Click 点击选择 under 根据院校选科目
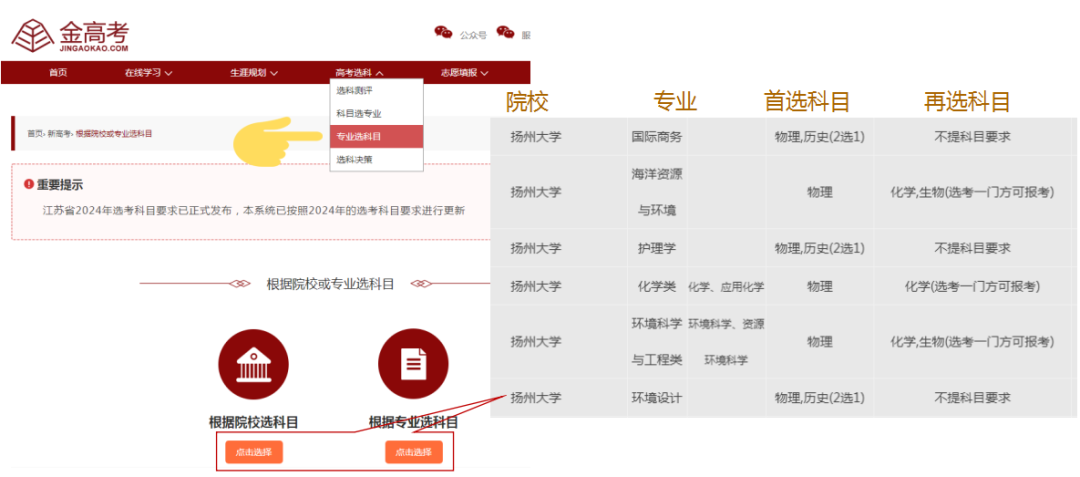The image size is (1080, 477). click(x=253, y=452)
